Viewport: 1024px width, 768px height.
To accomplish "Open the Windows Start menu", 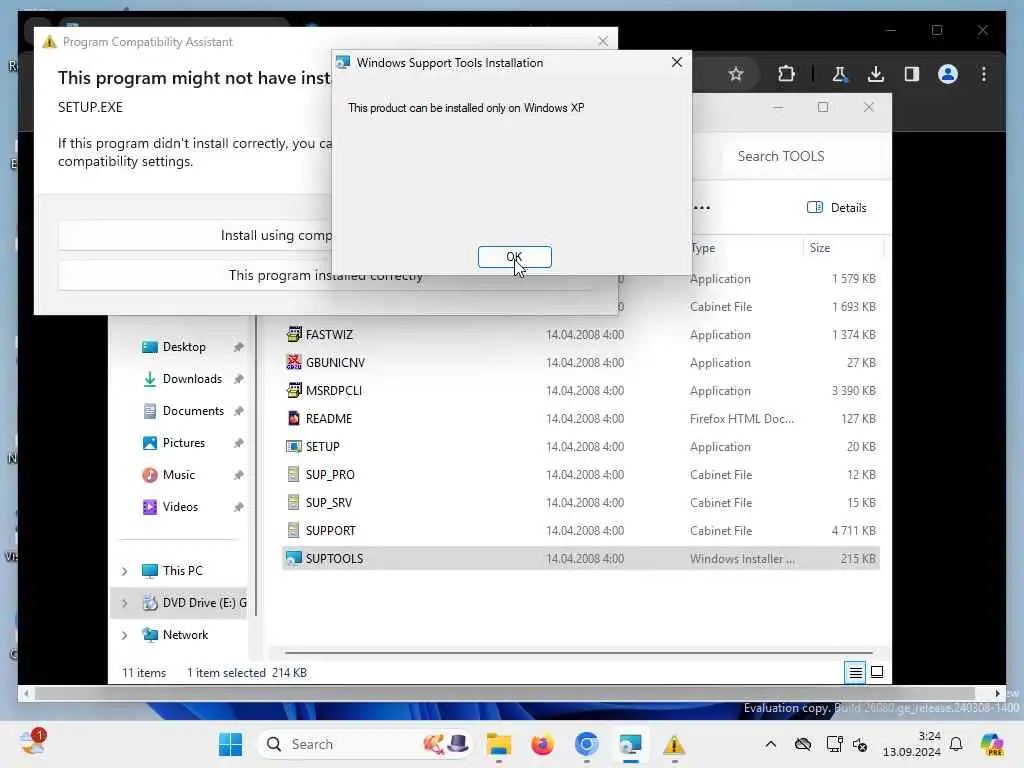I will click(230, 744).
